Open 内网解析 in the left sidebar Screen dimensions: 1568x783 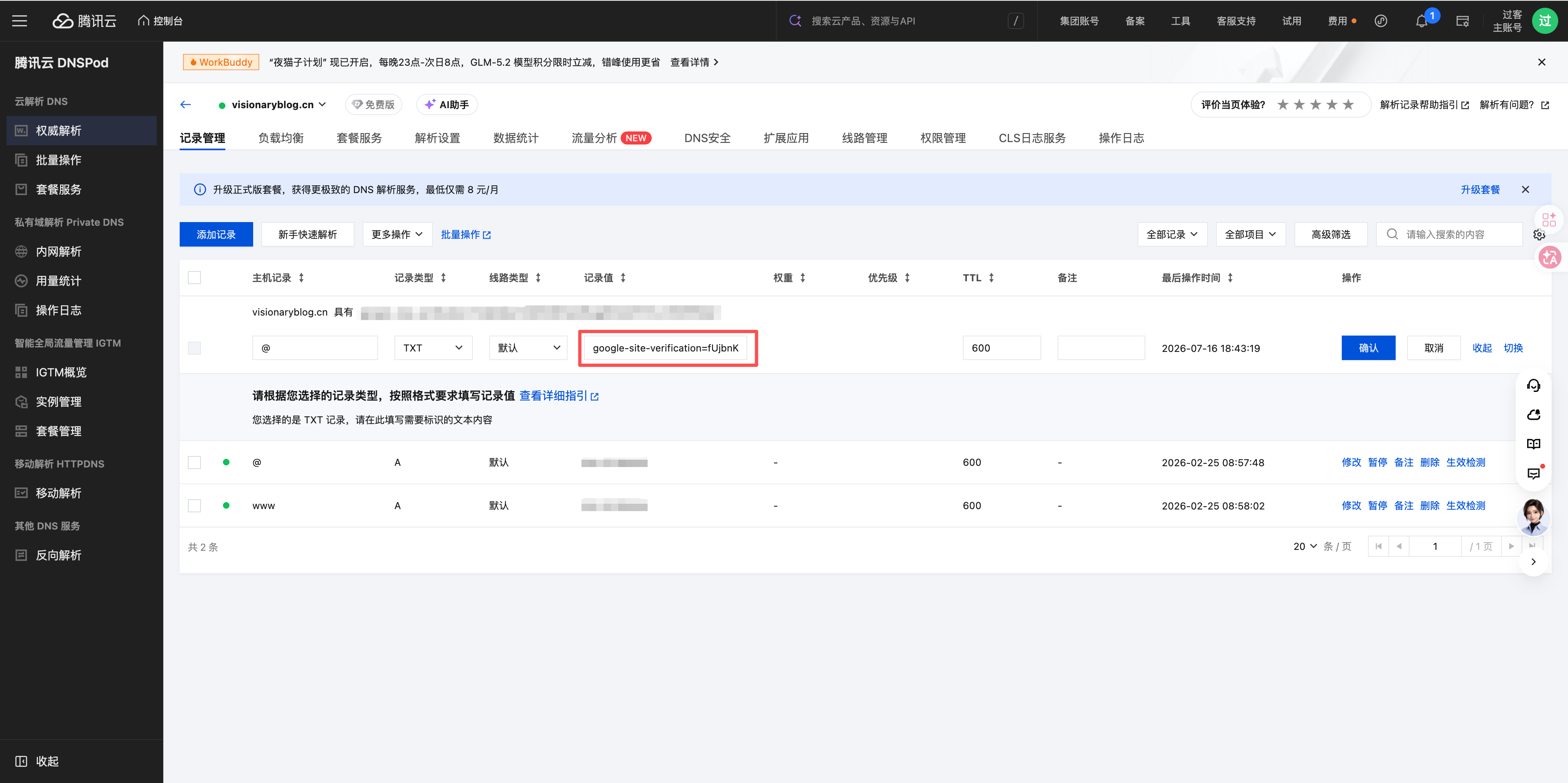(82, 251)
